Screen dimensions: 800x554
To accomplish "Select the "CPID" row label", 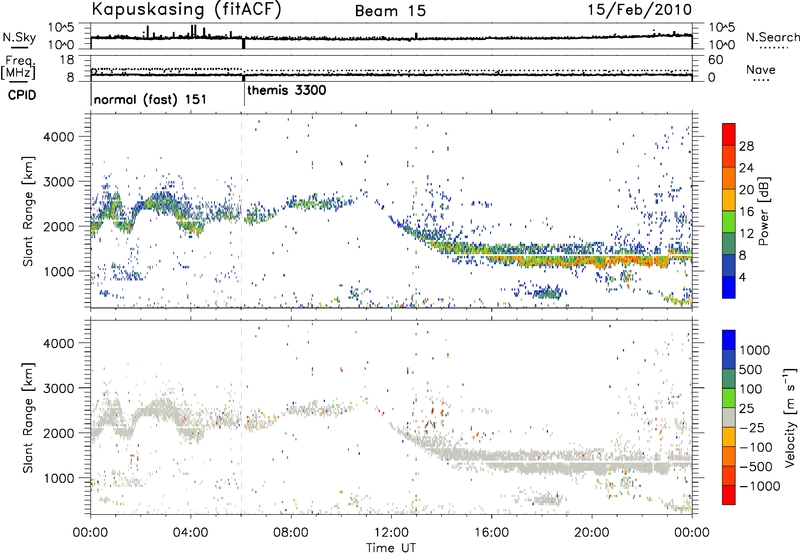I will pos(22,95).
